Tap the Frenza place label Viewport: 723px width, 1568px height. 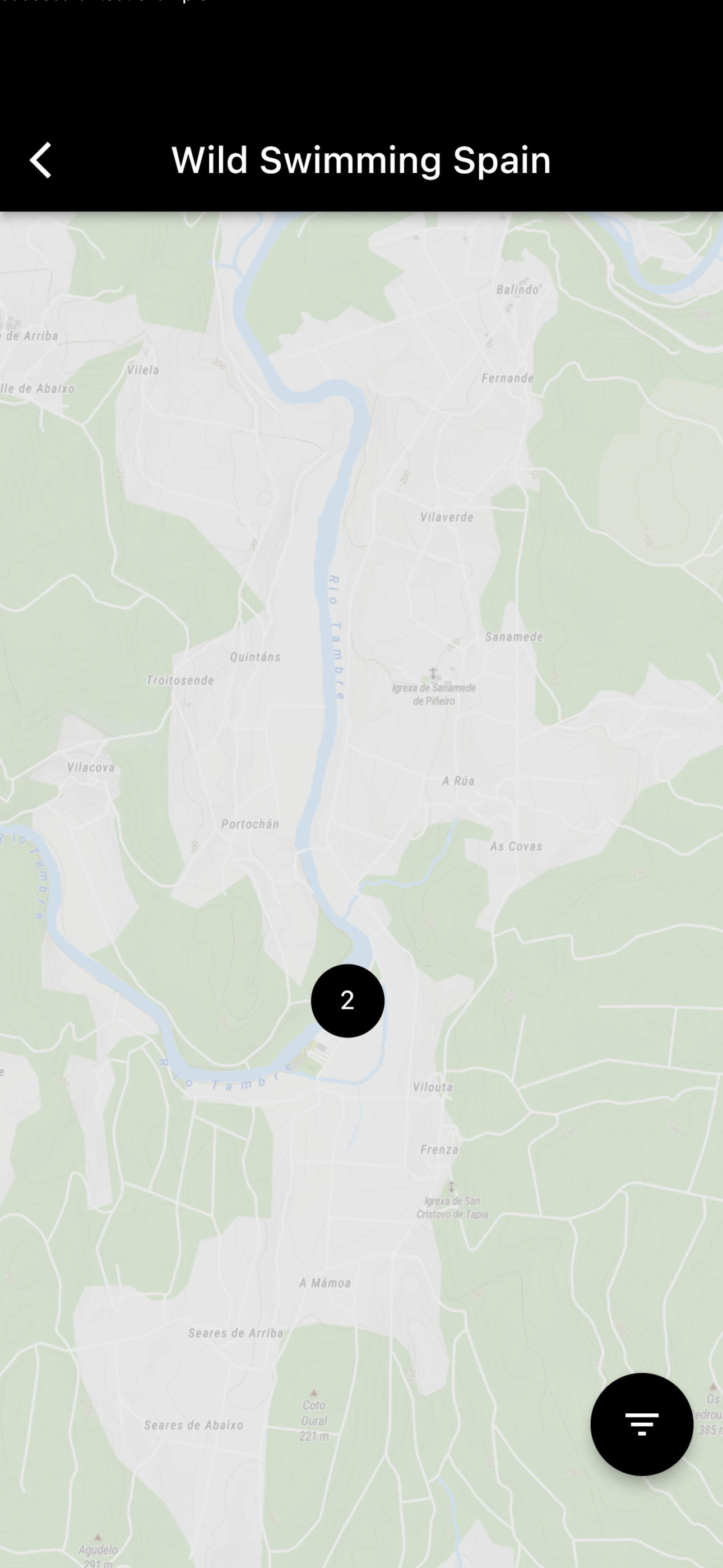tap(439, 1149)
